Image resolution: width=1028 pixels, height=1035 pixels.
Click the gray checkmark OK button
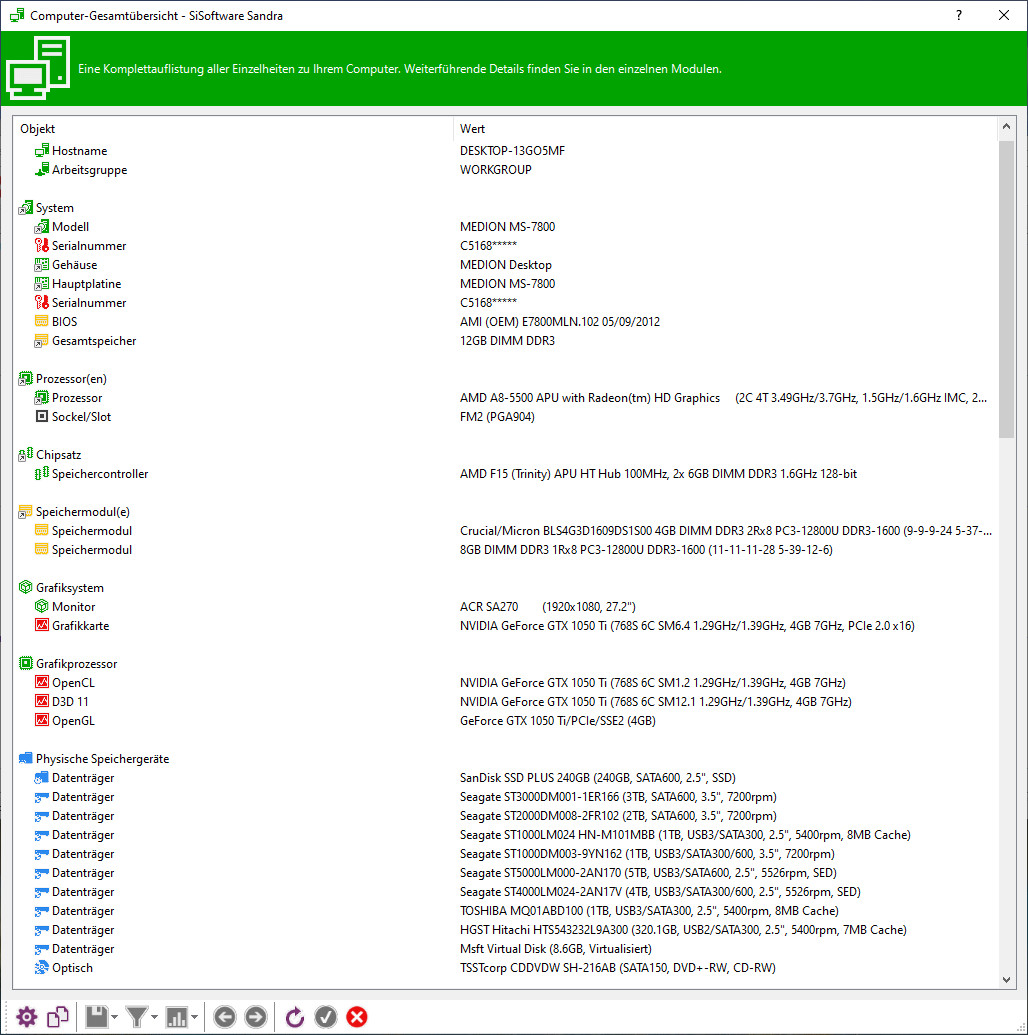(x=326, y=1017)
